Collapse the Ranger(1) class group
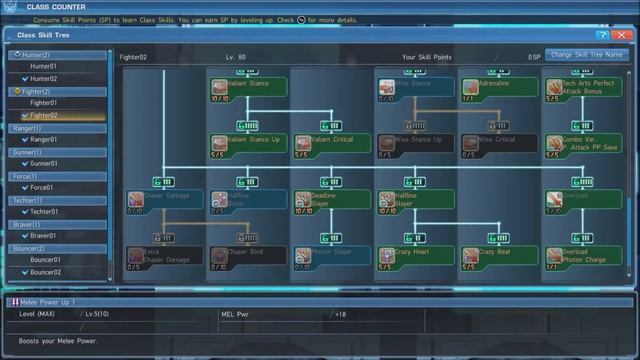 click(x=58, y=128)
